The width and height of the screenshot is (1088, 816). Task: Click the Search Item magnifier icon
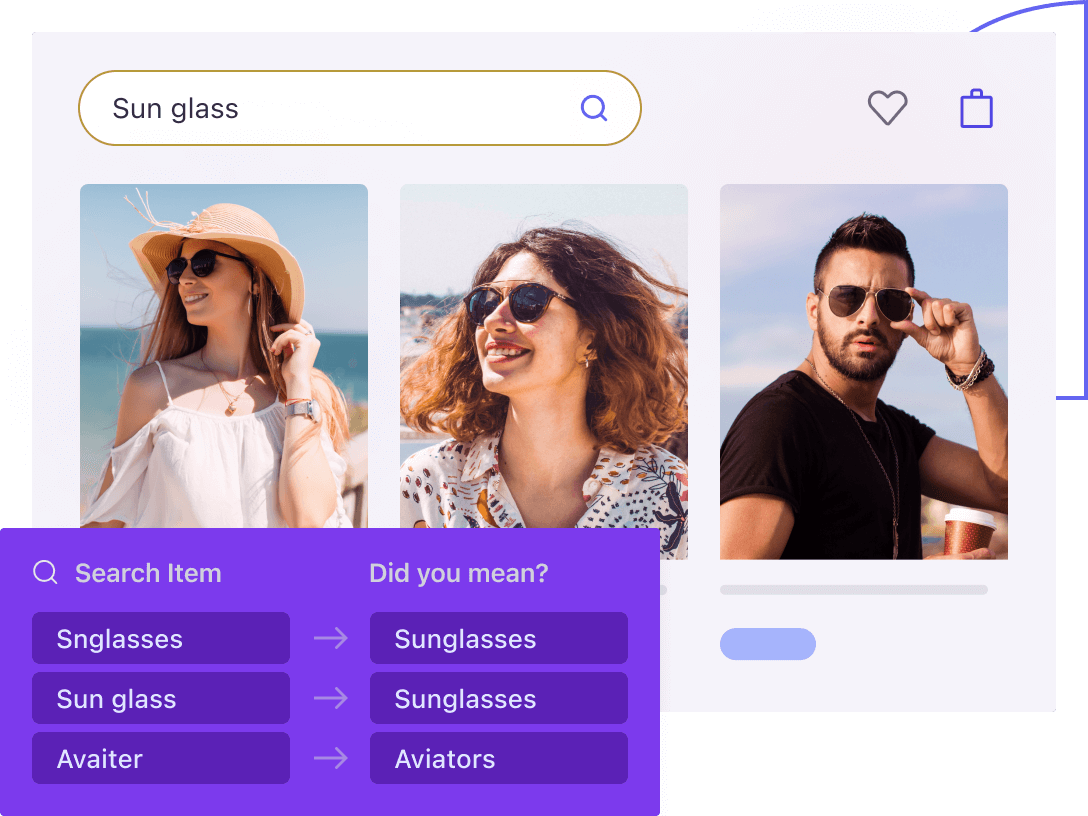click(x=46, y=572)
